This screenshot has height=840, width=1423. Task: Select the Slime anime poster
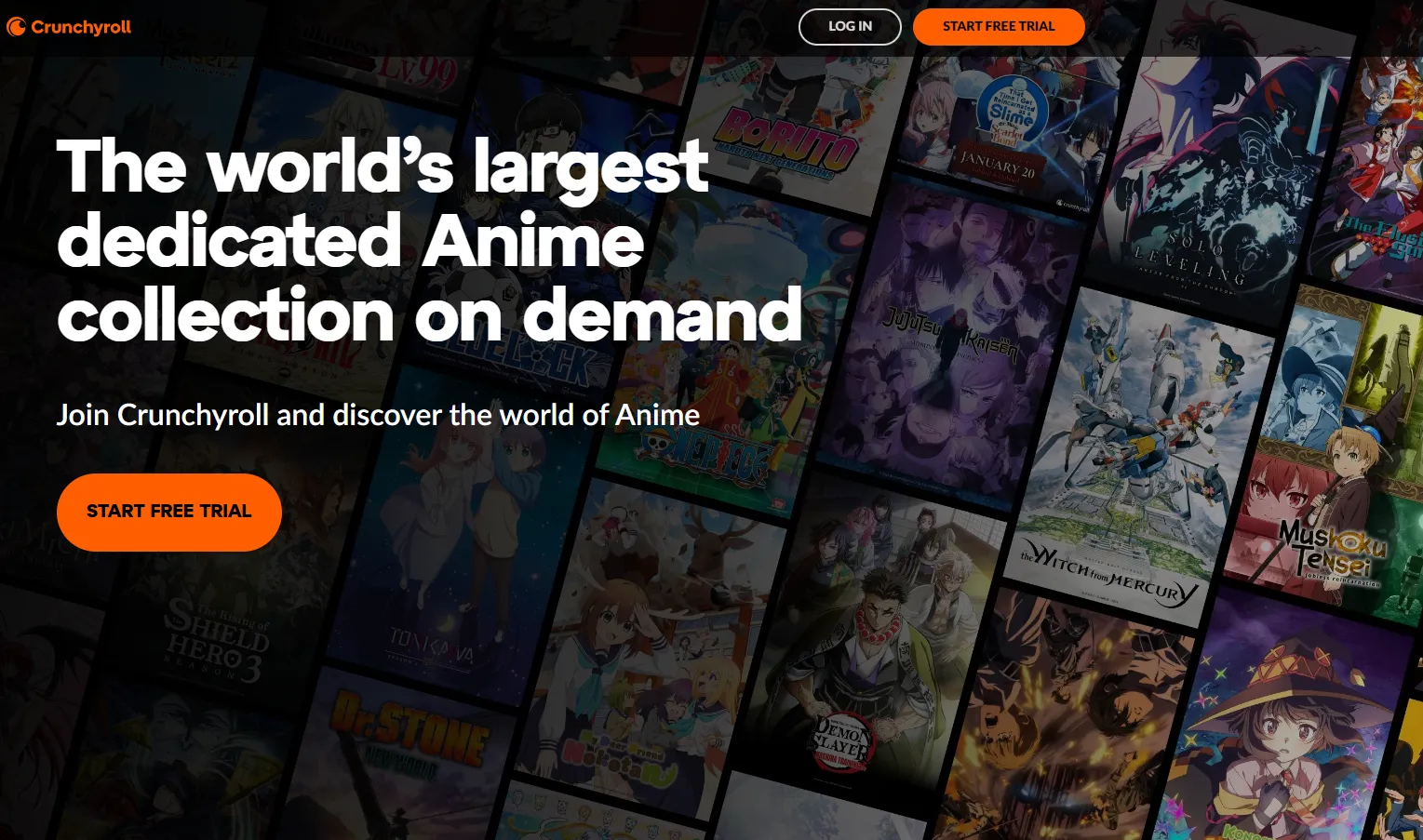[x=1010, y=121]
